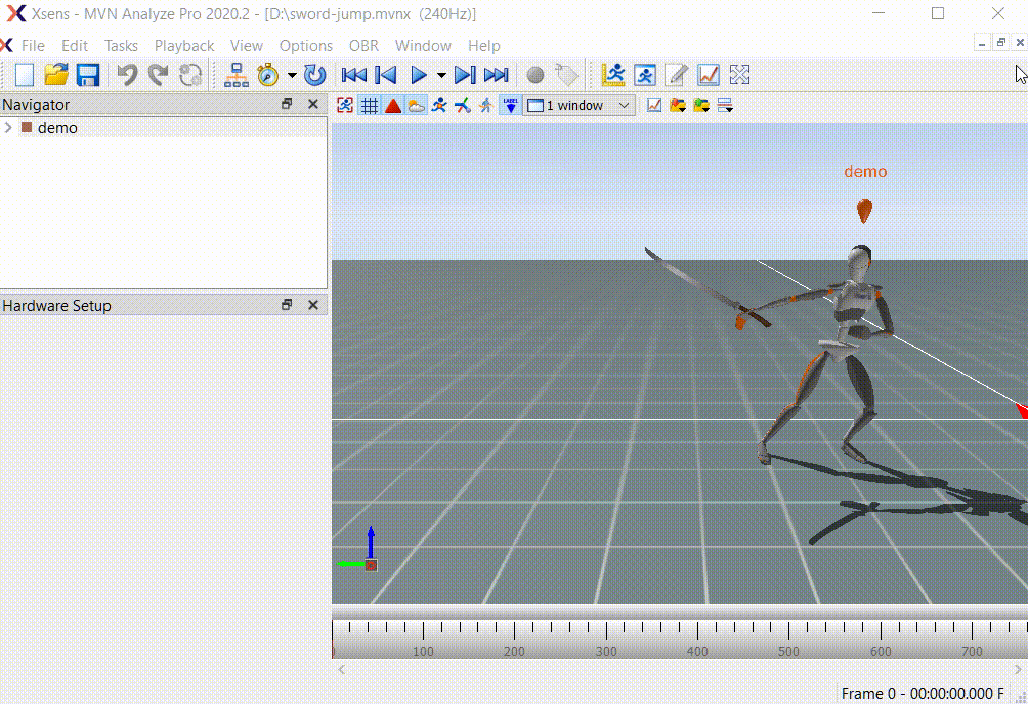
Task: Open the Body Dimensions tool
Action: pyautogui.click(x=614, y=75)
